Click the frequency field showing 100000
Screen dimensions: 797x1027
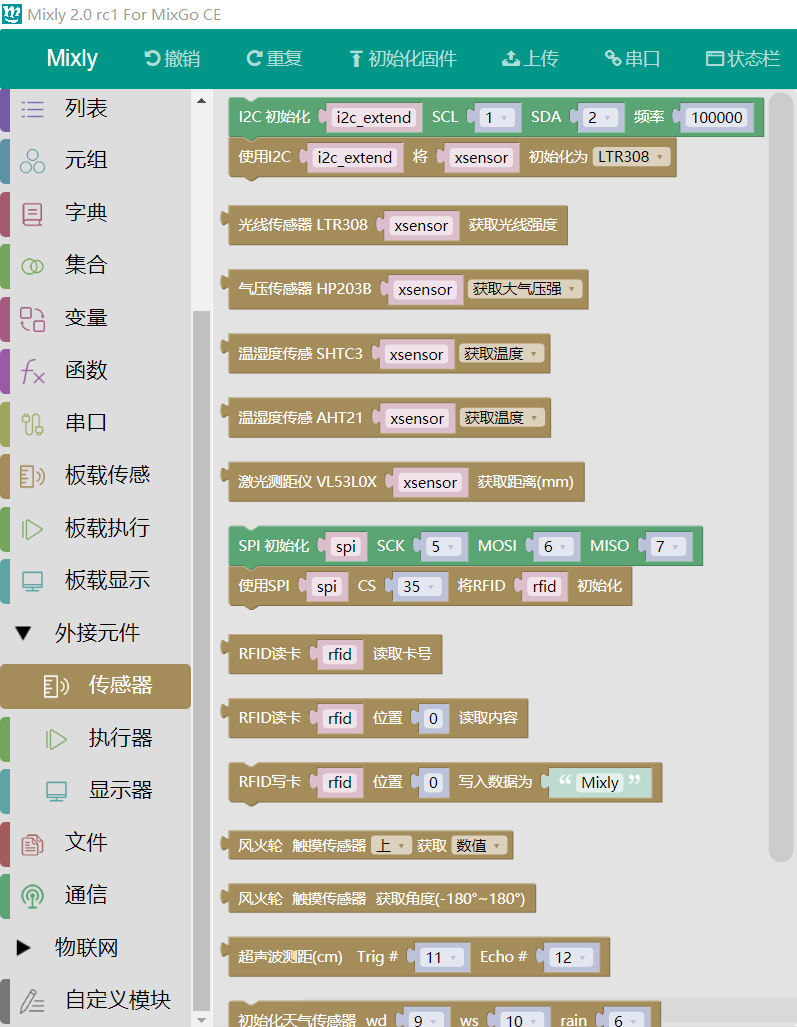coord(716,118)
